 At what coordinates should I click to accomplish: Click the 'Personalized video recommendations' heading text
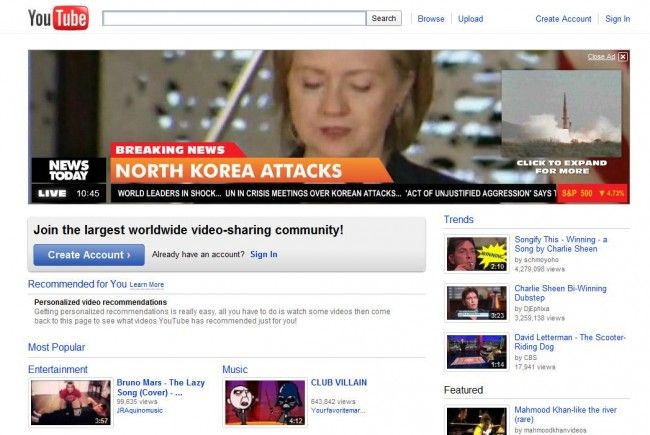coord(101,302)
